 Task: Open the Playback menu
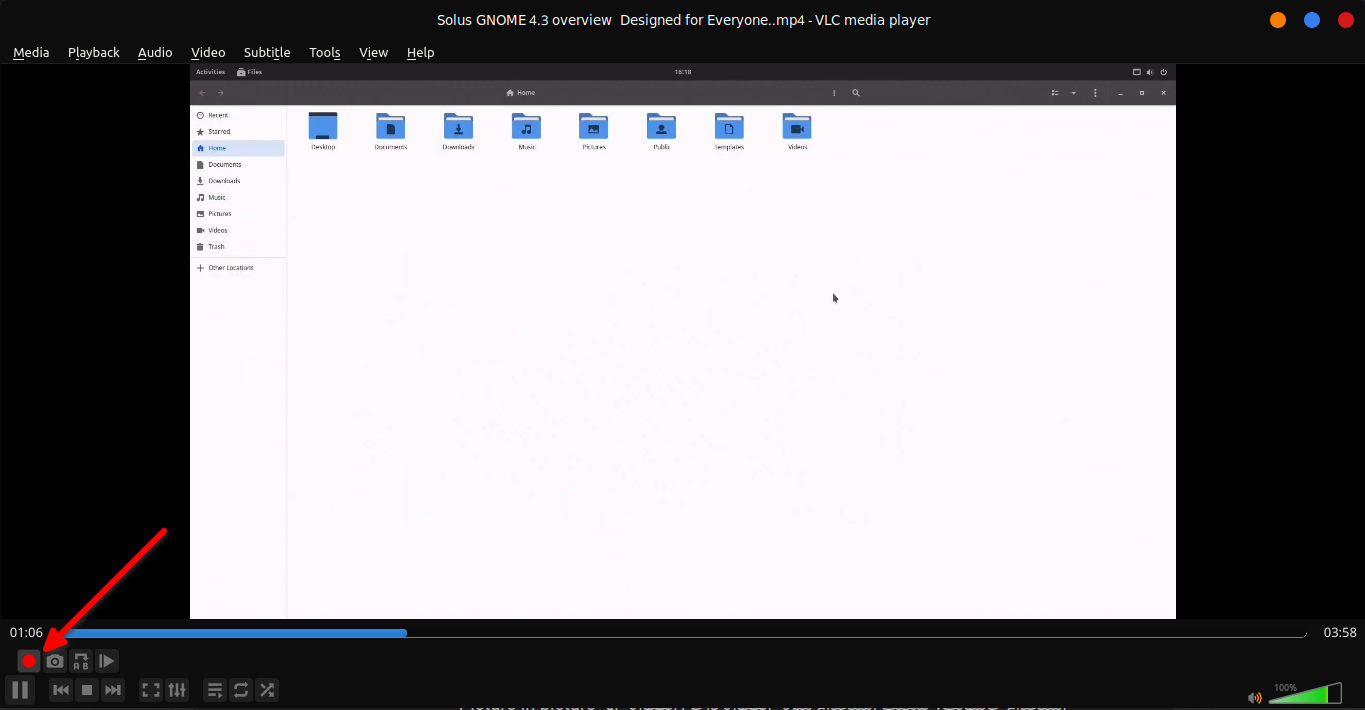pyautogui.click(x=93, y=52)
